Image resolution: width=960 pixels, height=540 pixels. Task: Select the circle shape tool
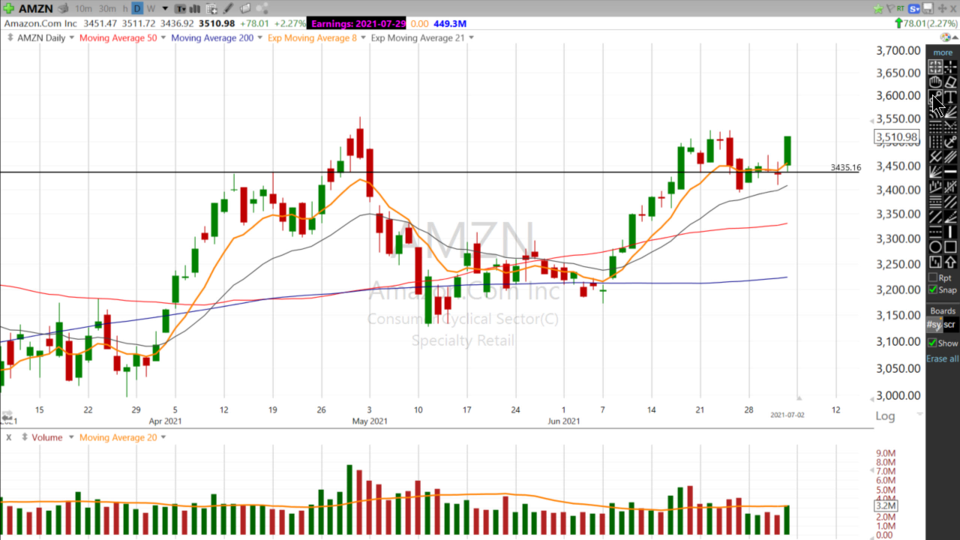coord(935,247)
